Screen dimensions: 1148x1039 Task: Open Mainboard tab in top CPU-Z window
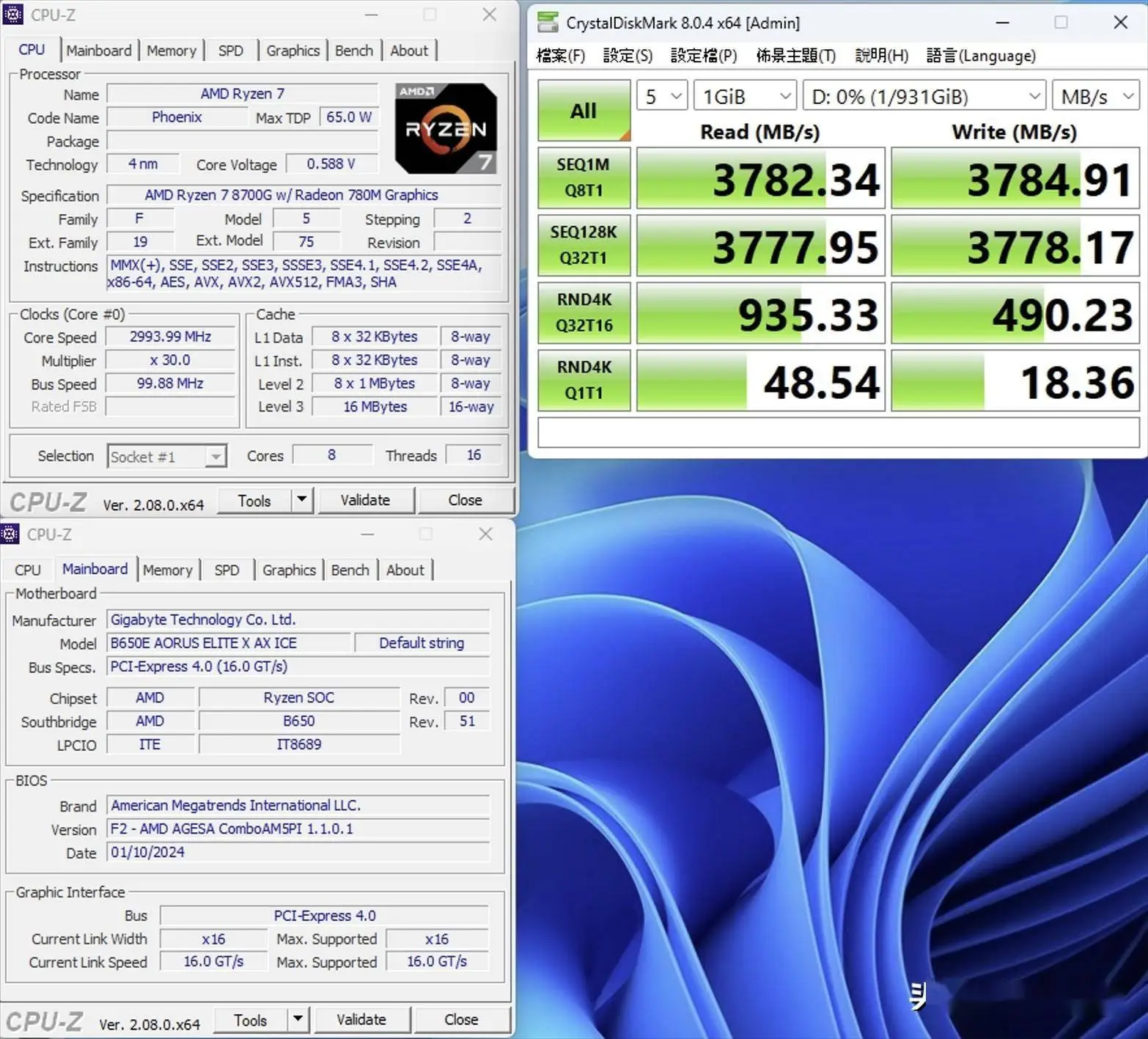click(x=99, y=51)
